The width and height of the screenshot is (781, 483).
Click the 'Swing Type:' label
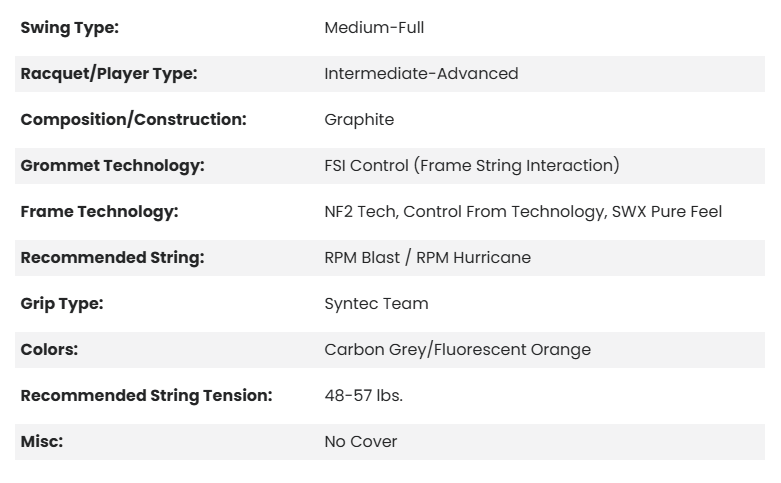pyautogui.click(x=69, y=28)
